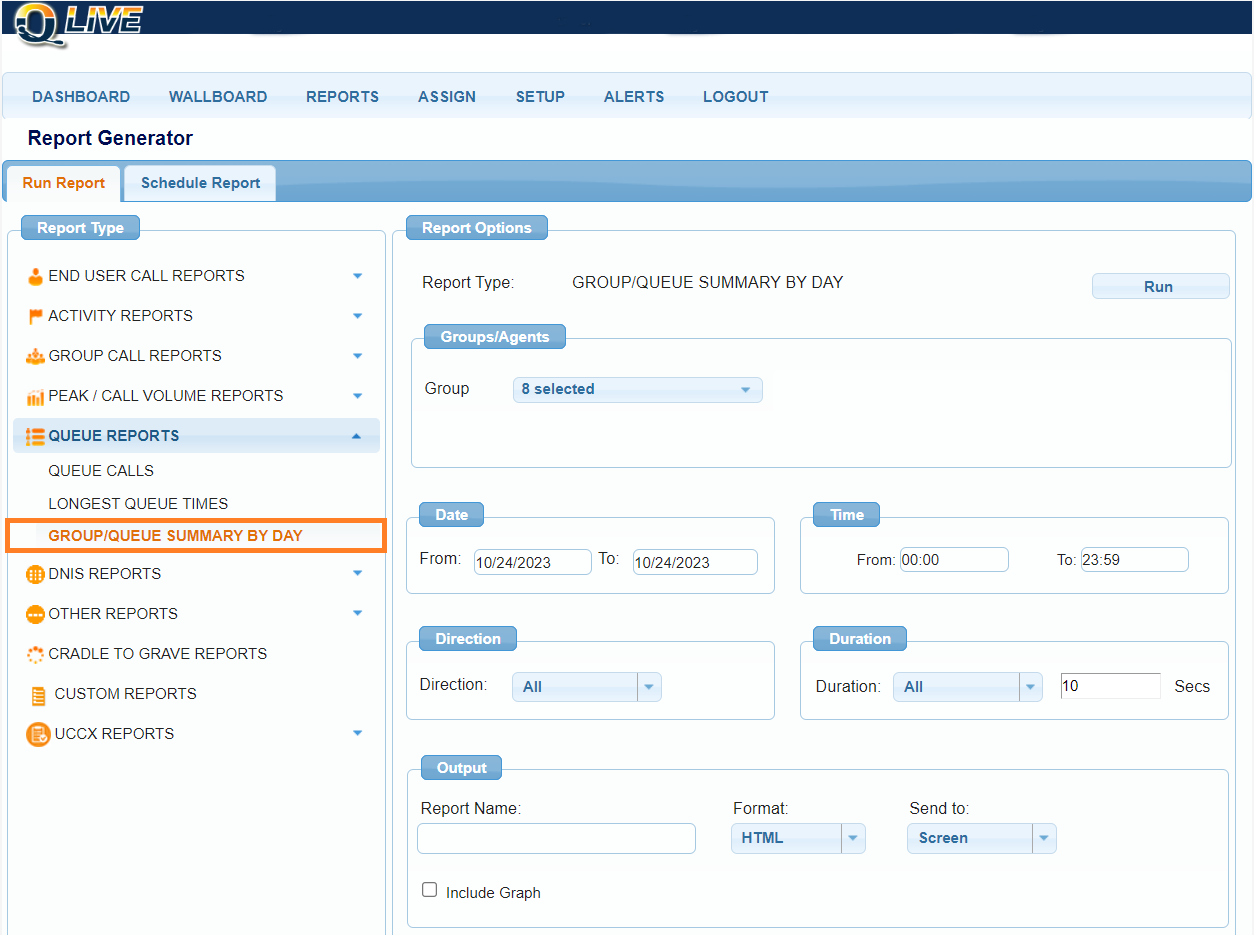
Task: Click the Queue Reports list icon
Action: tap(36, 436)
